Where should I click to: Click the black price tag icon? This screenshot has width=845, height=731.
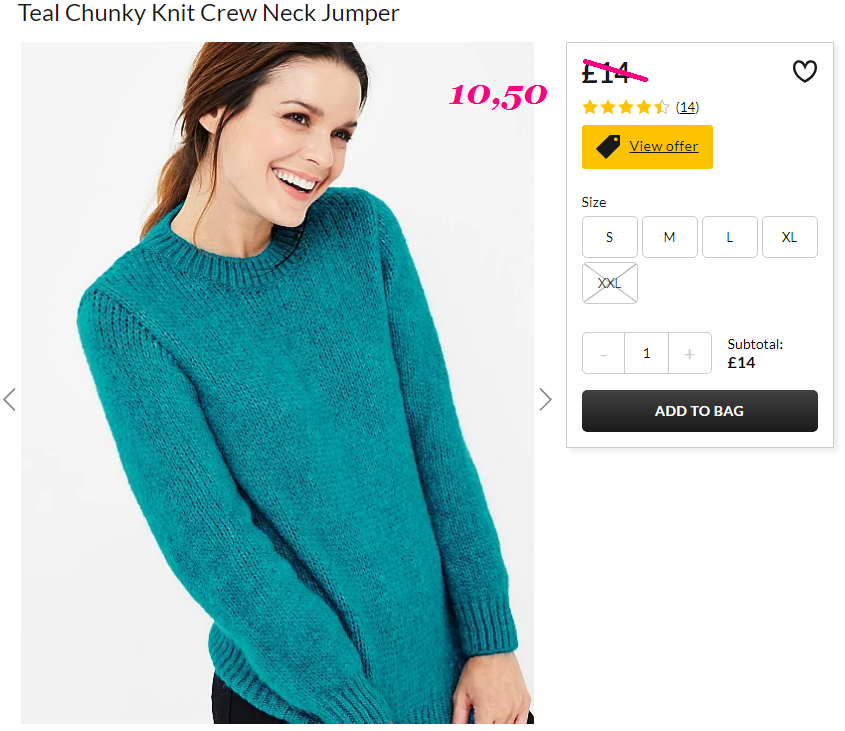(x=608, y=147)
